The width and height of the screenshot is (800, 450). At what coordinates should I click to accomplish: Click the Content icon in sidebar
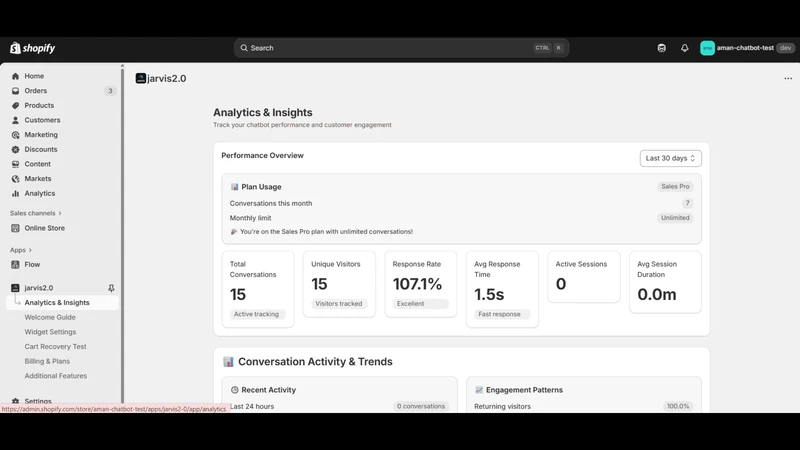click(x=15, y=164)
